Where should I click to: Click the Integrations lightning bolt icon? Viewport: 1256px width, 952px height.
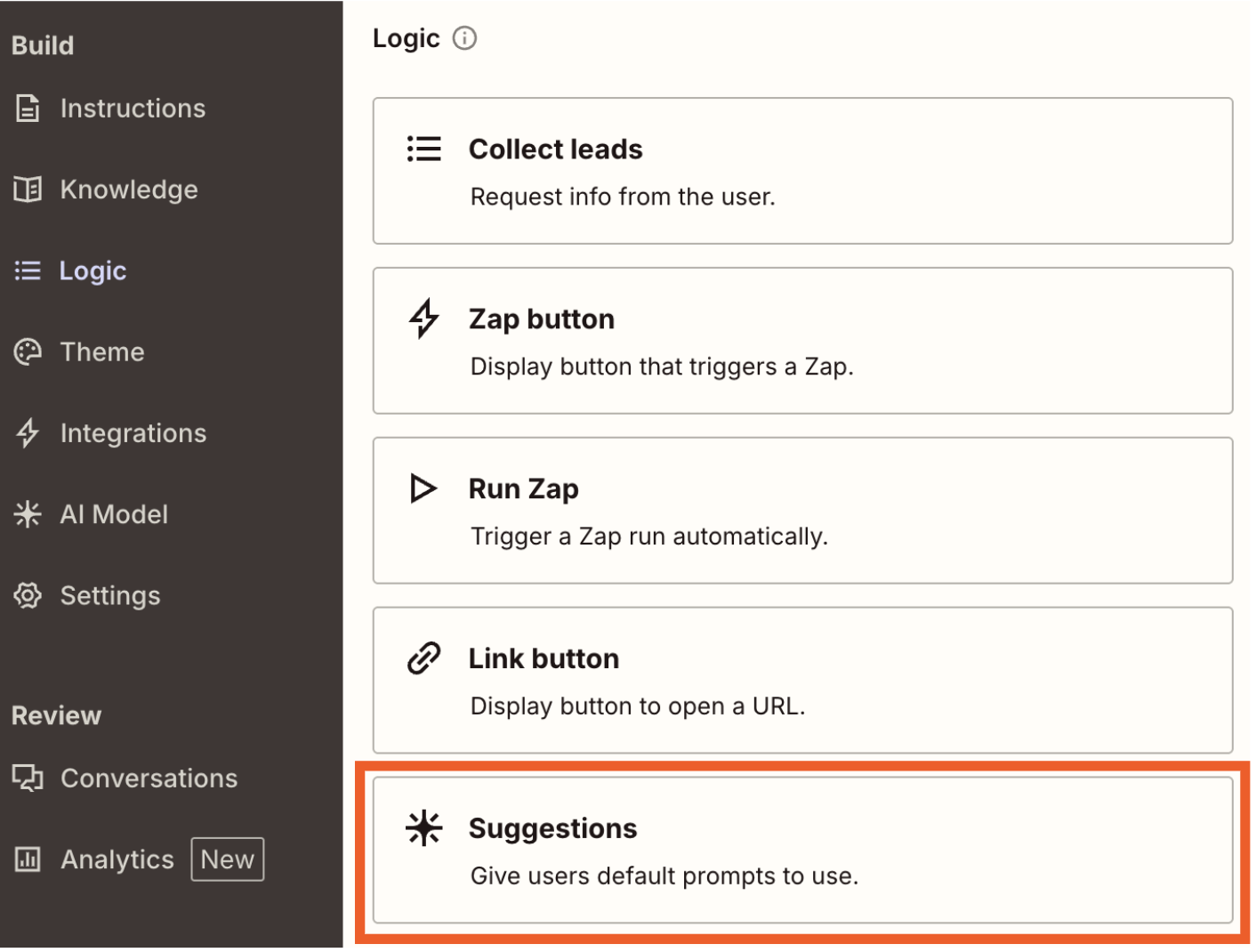(x=28, y=433)
